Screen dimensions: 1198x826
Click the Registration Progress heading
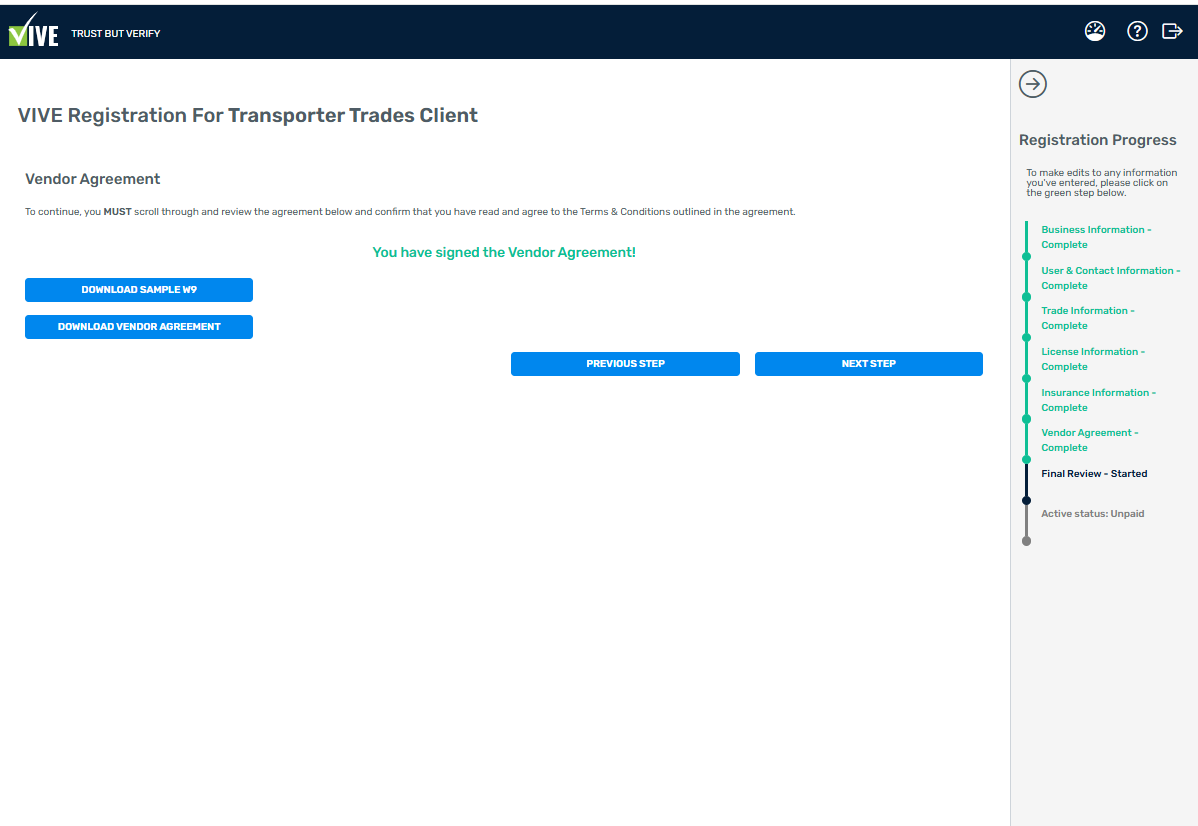pyautogui.click(x=1097, y=140)
